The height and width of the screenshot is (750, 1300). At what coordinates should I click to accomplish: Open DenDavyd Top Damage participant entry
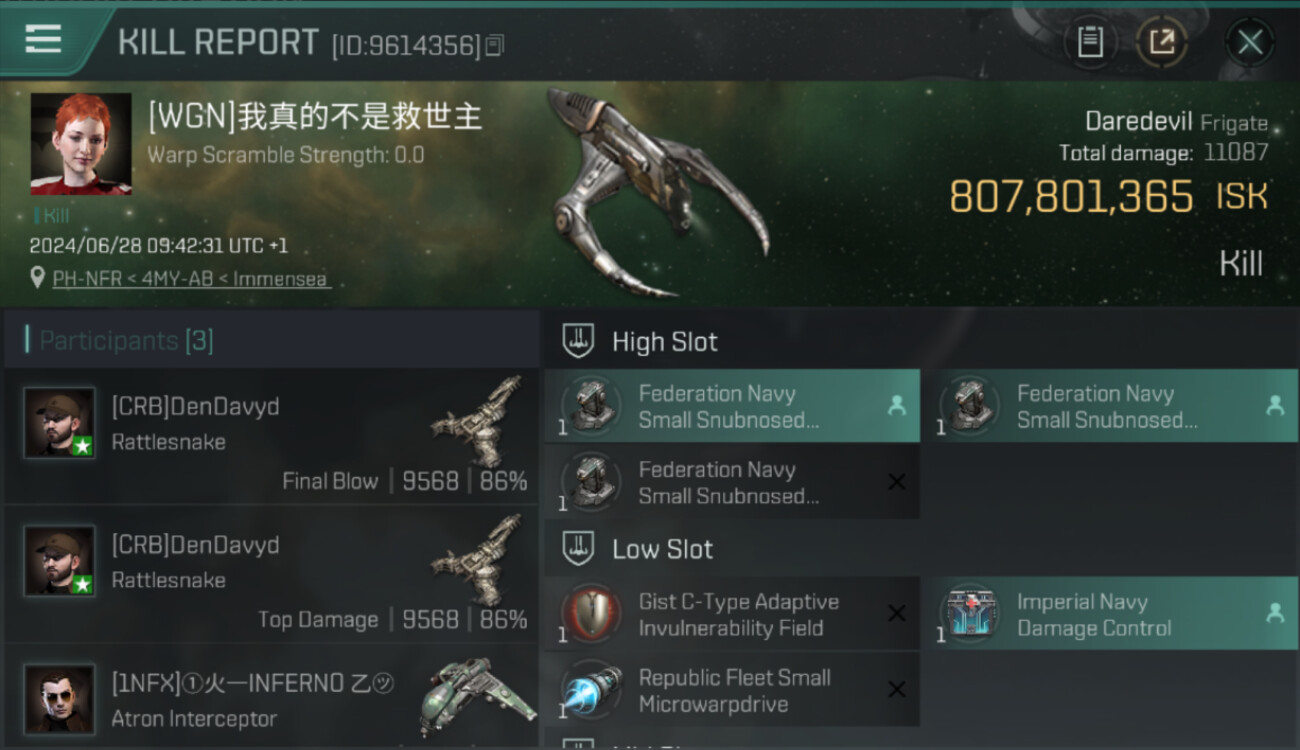(272, 574)
